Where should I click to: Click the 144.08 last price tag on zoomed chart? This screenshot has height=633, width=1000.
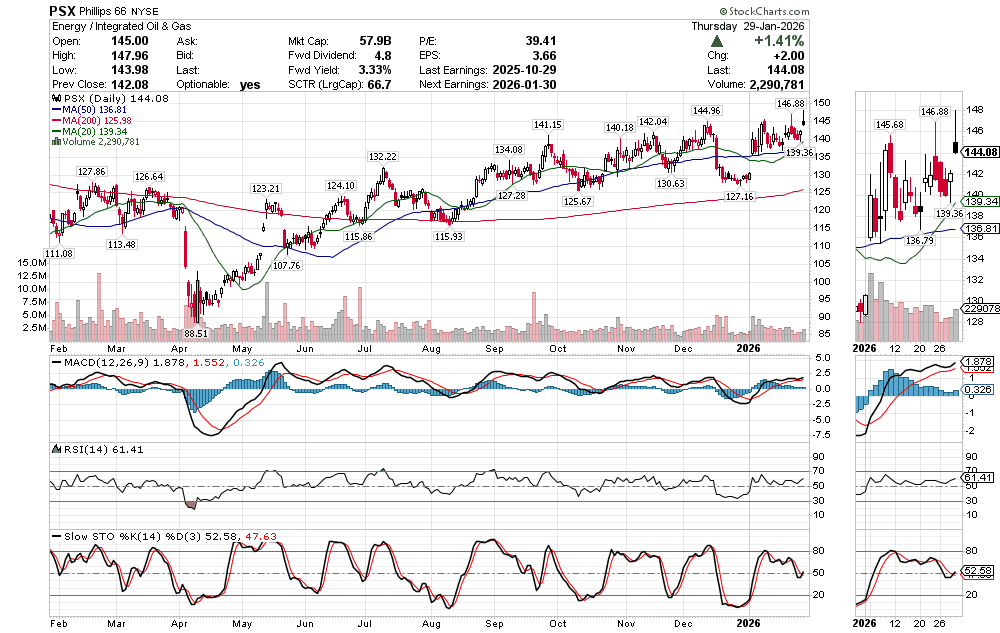pos(980,152)
